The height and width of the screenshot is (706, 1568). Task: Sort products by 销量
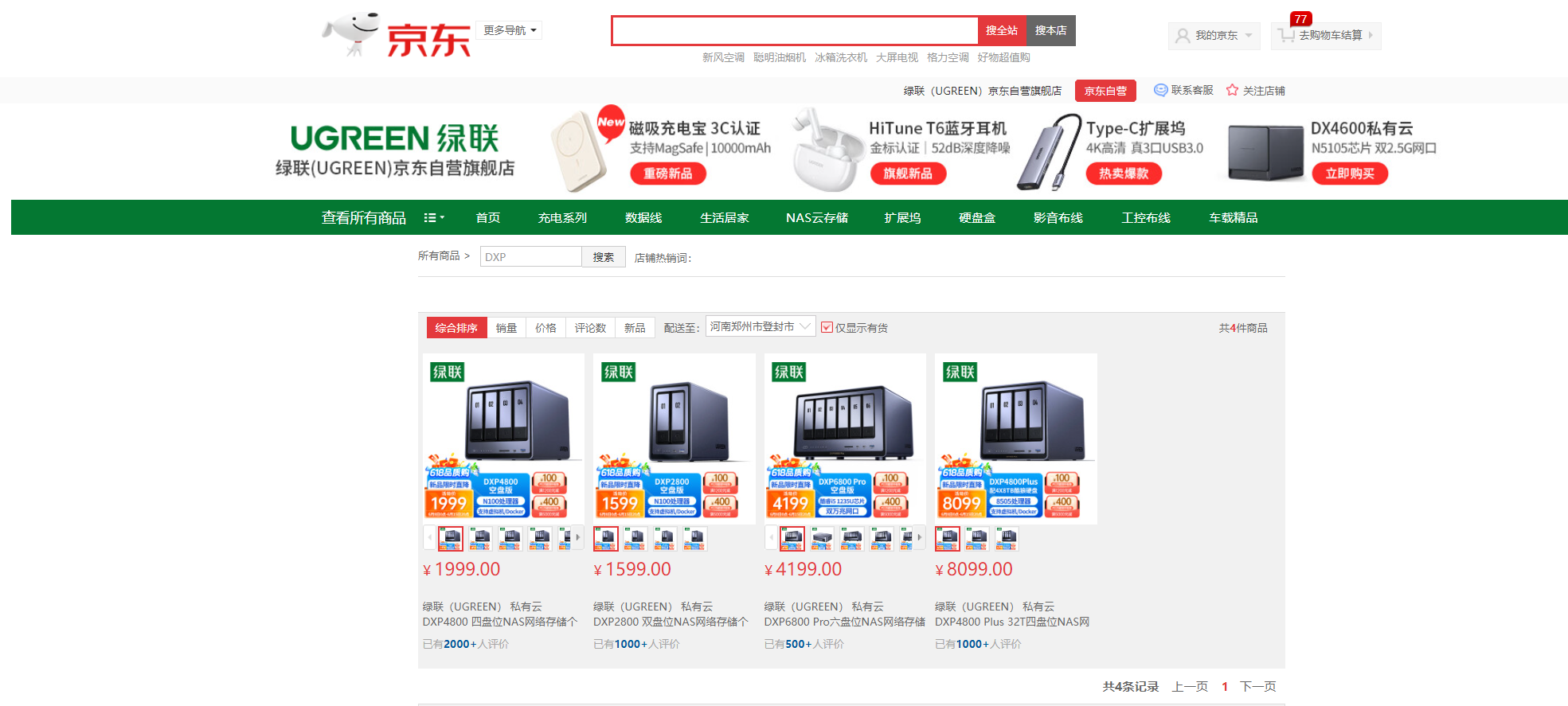coord(506,328)
